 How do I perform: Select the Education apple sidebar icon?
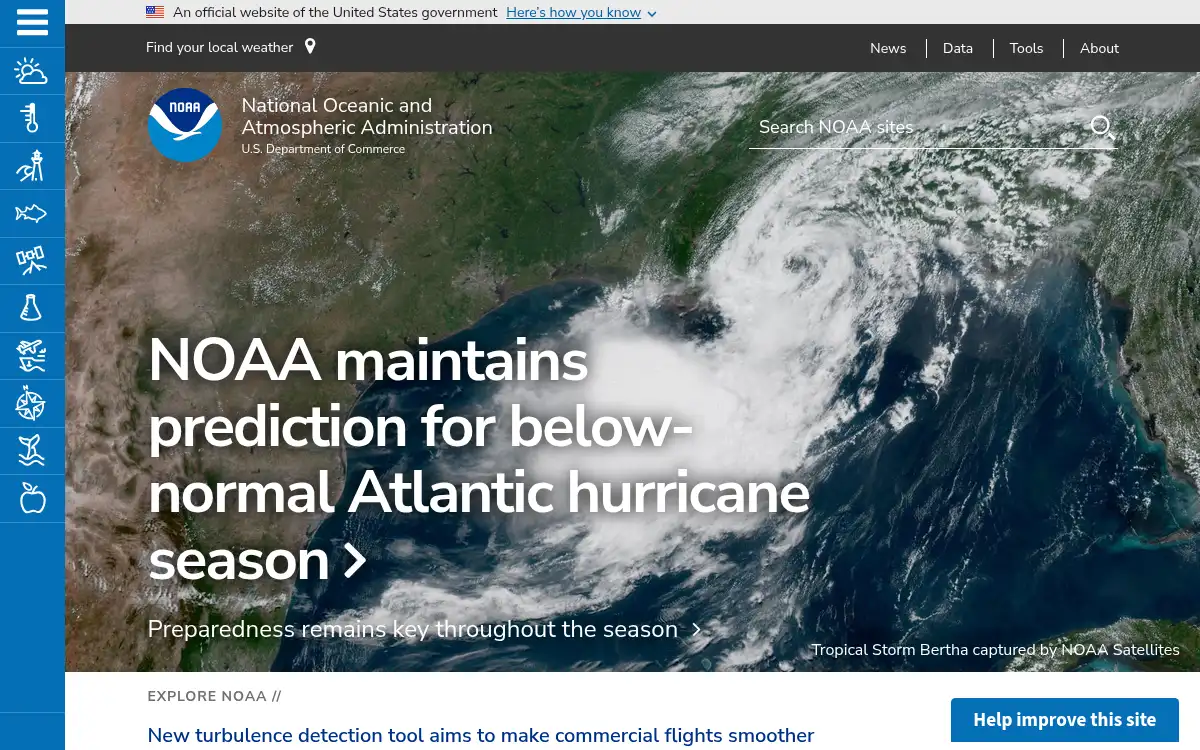(x=32, y=498)
